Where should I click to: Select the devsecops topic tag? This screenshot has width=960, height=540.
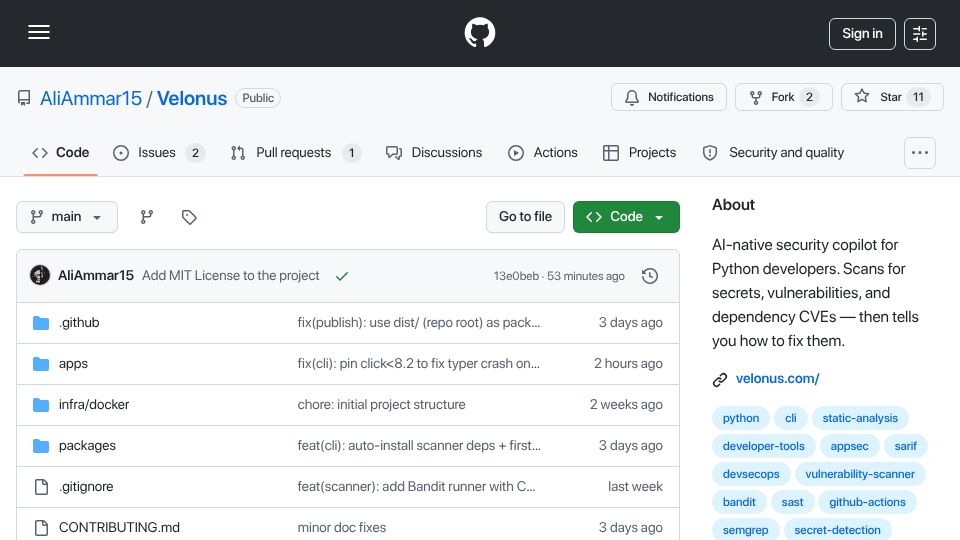click(751, 474)
